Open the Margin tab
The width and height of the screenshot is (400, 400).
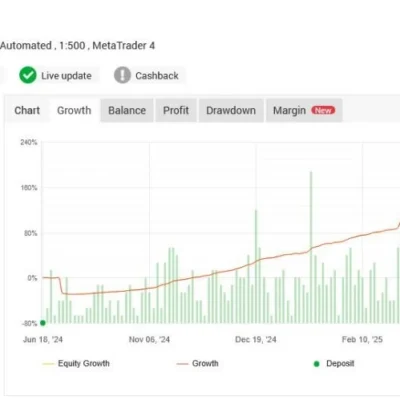[304, 110]
